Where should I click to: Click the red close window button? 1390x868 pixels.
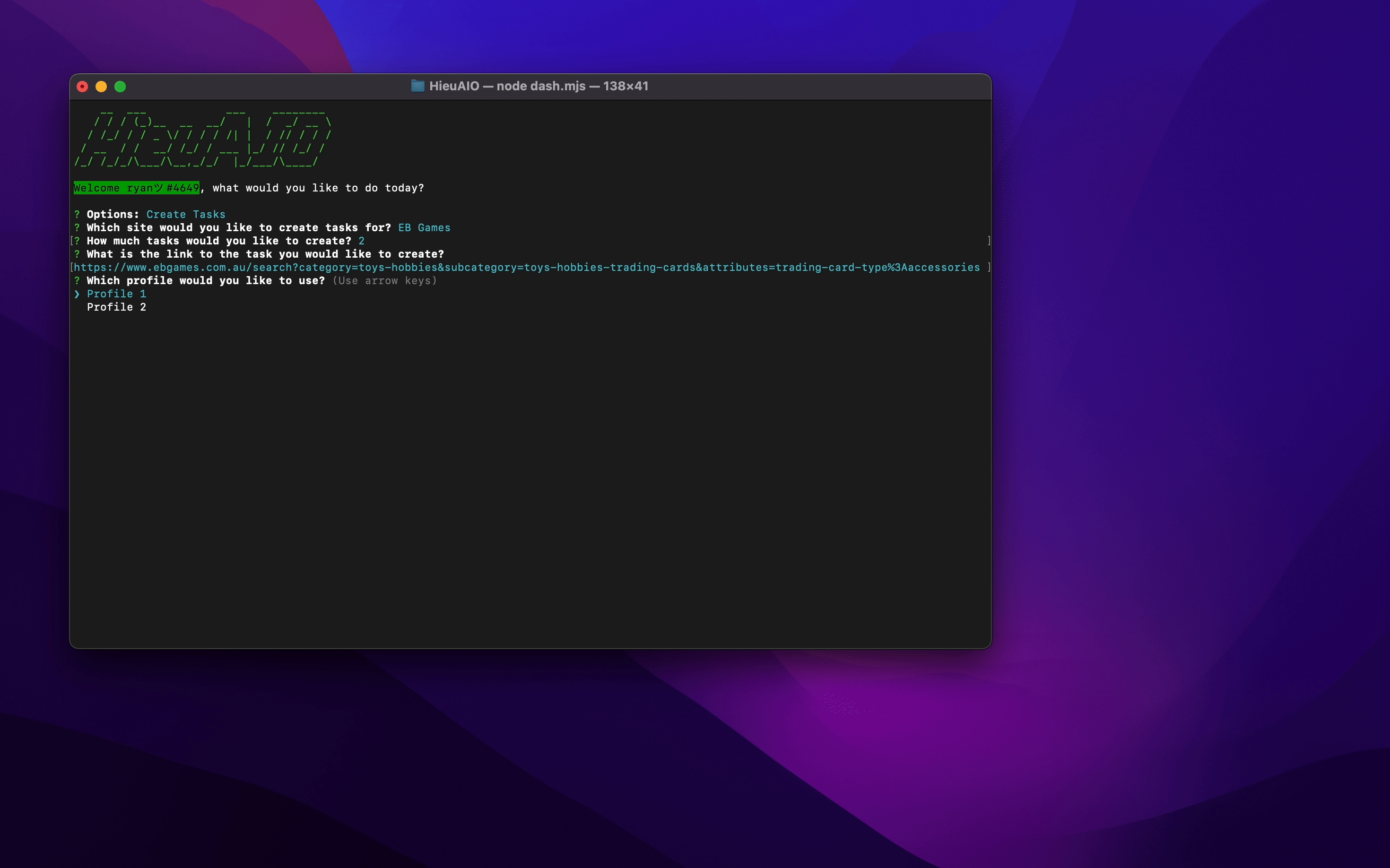tap(82, 87)
